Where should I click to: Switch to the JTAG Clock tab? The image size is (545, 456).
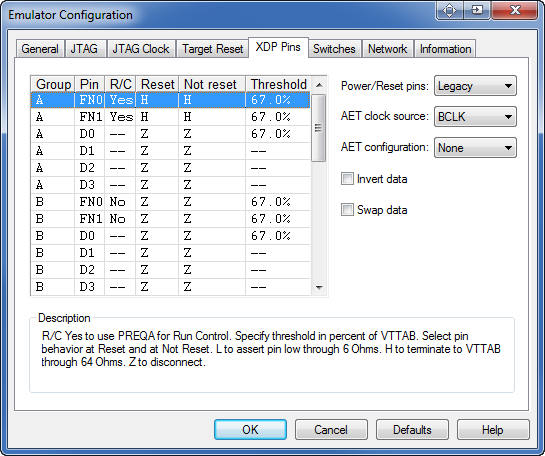pos(141,49)
